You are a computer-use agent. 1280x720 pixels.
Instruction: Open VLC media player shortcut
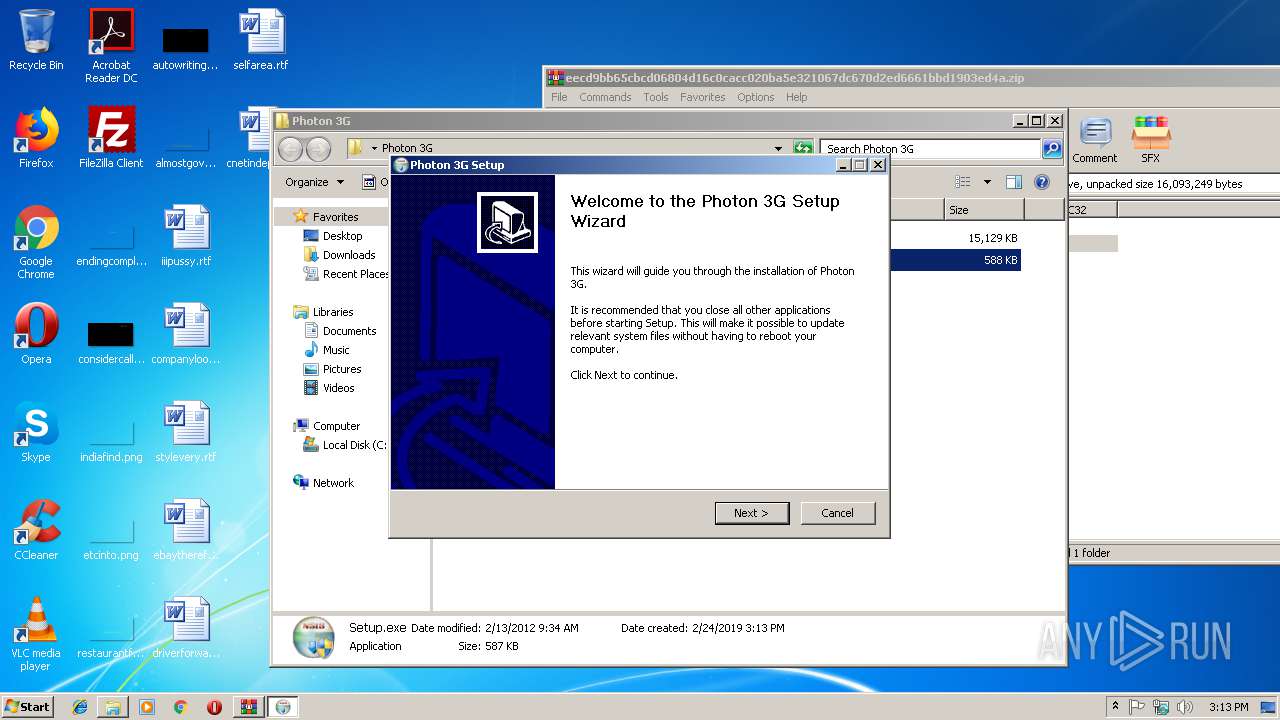36,634
